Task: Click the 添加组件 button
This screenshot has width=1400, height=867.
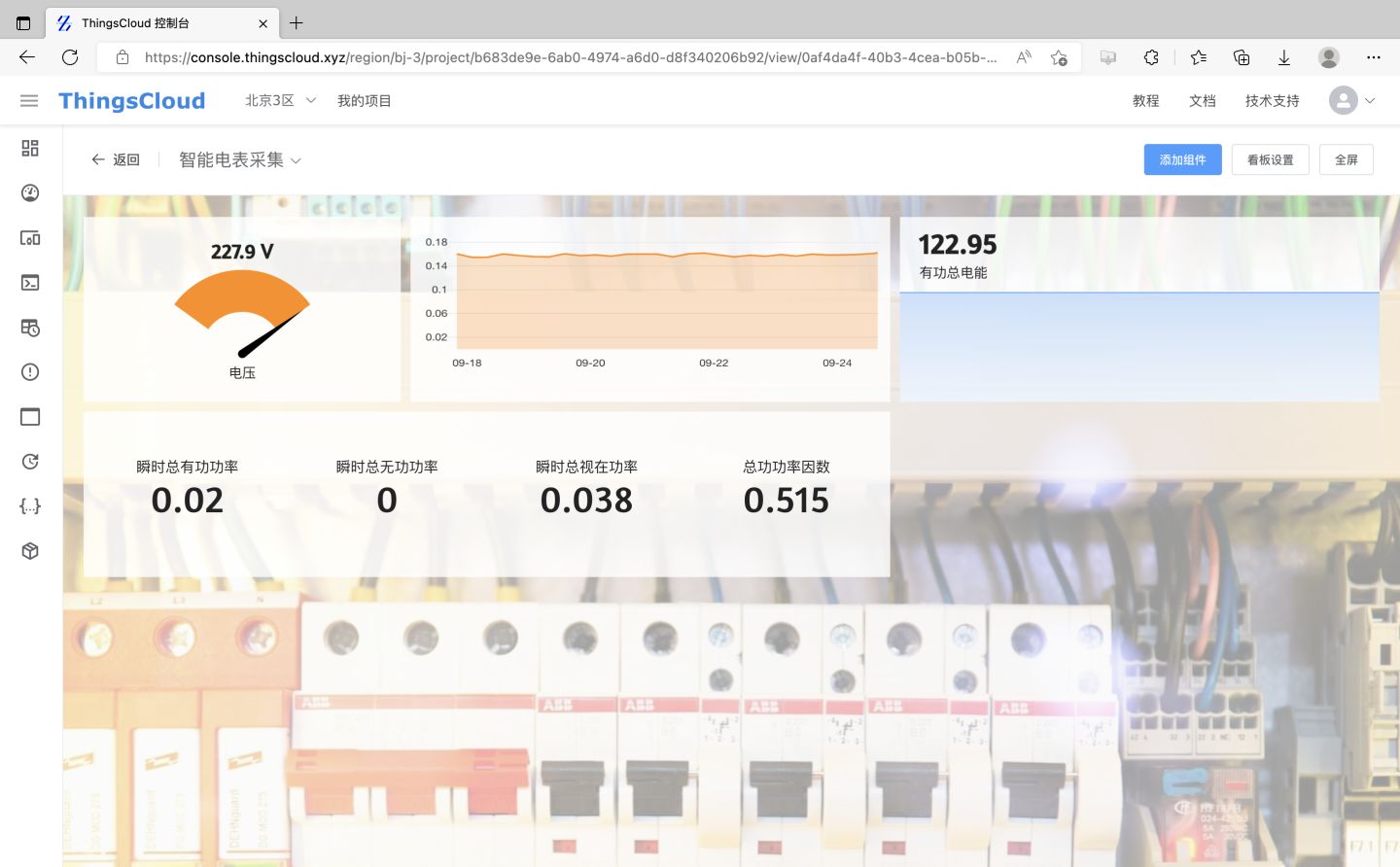Action: click(x=1182, y=159)
